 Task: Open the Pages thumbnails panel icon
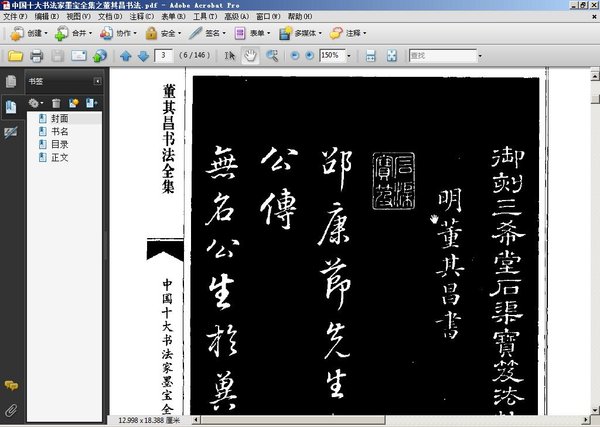(11, 81)
